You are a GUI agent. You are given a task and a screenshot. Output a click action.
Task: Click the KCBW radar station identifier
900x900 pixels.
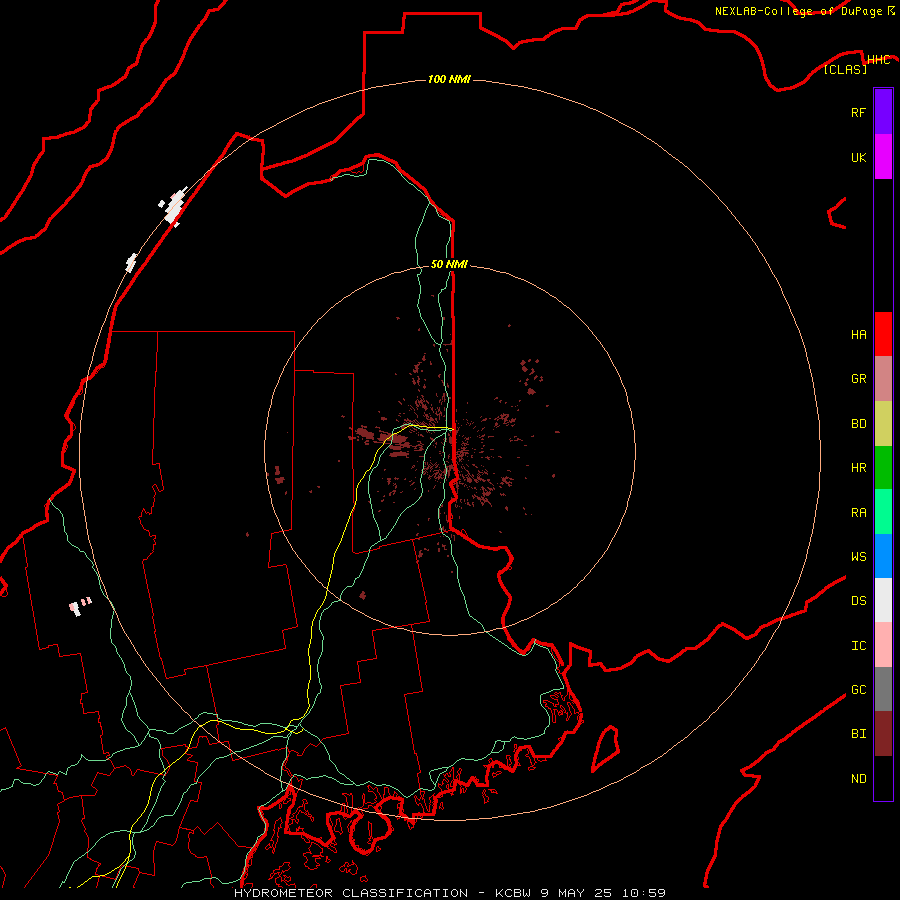513,893
